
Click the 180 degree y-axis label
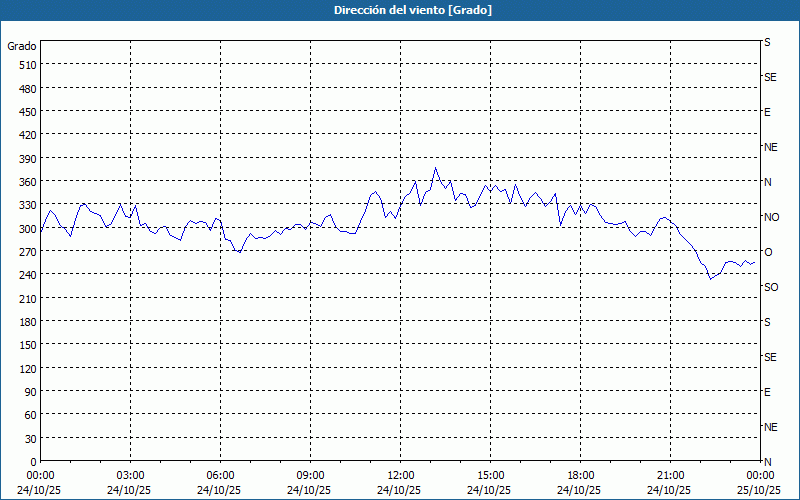27,322
